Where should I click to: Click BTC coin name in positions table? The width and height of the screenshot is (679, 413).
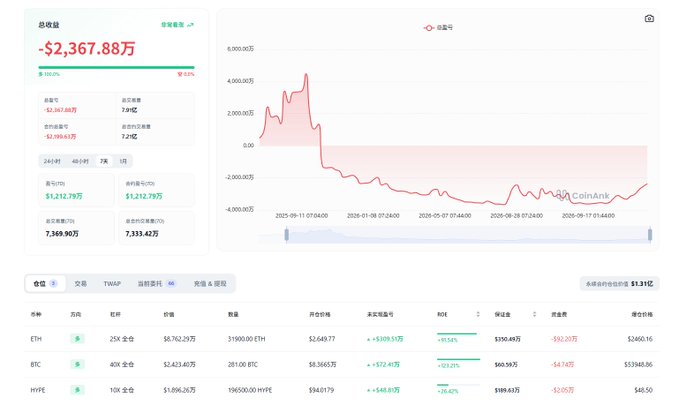point(36,365)
